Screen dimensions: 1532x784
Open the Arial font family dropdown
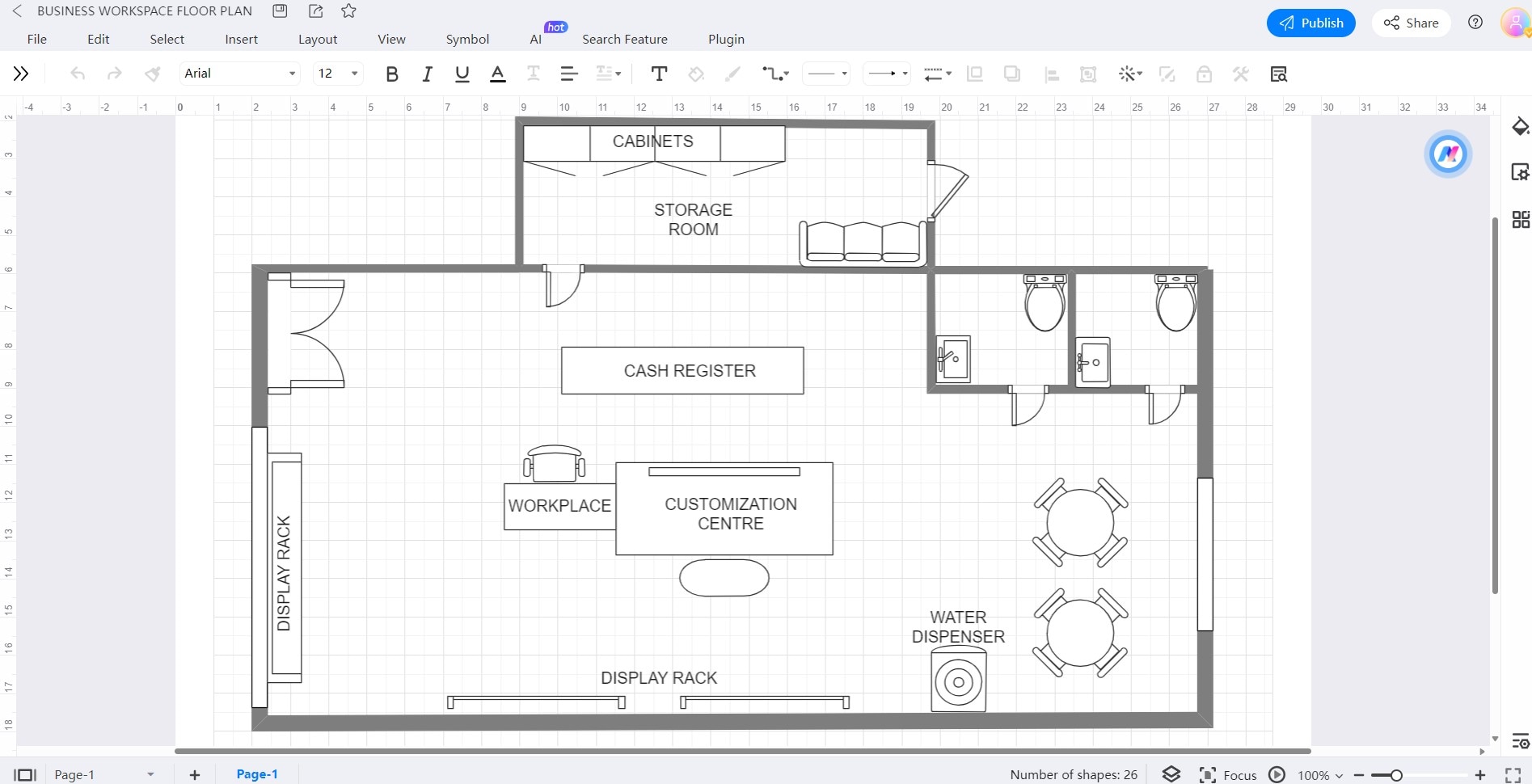coord(240,74)
